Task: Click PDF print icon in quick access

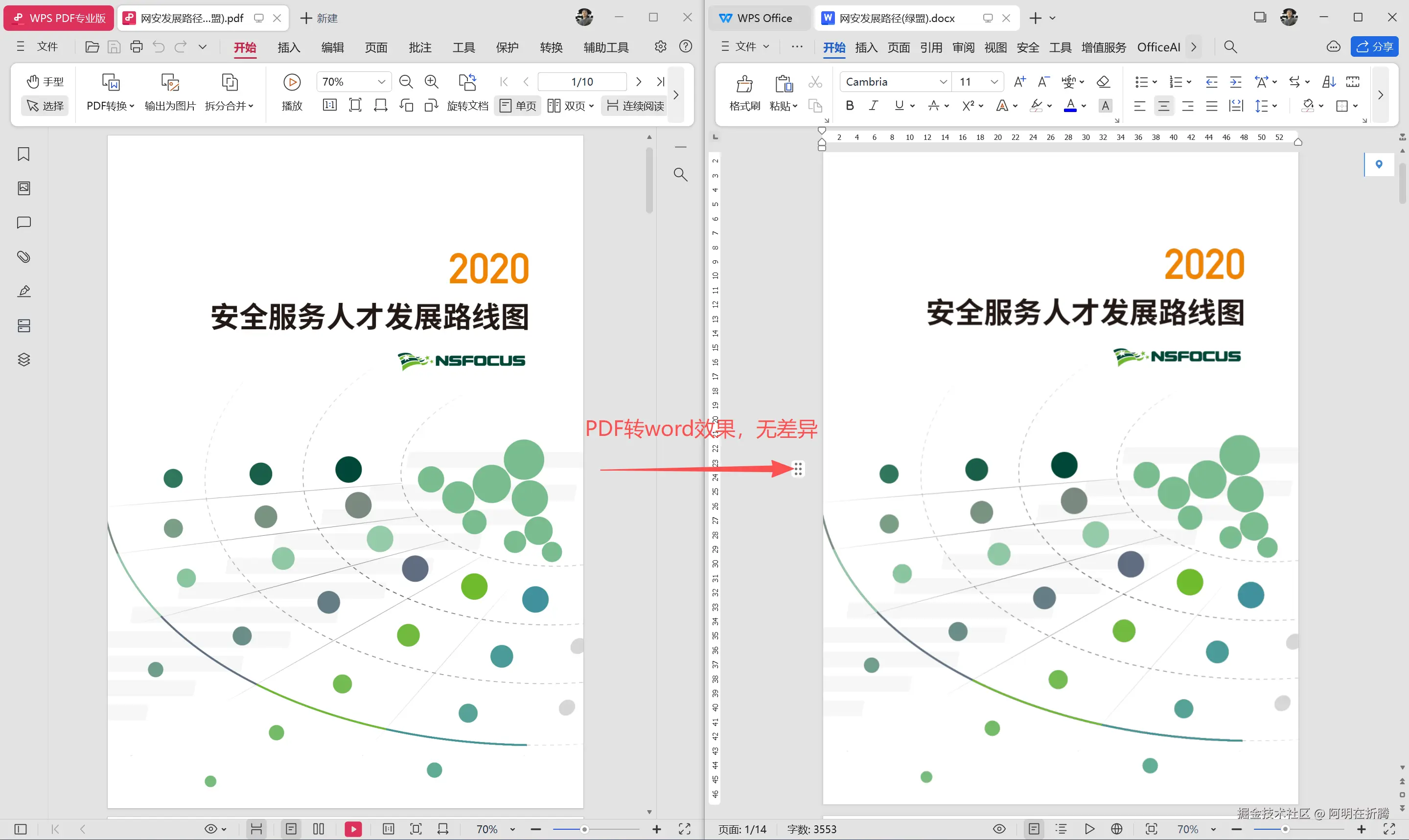Action: point(137,46)
